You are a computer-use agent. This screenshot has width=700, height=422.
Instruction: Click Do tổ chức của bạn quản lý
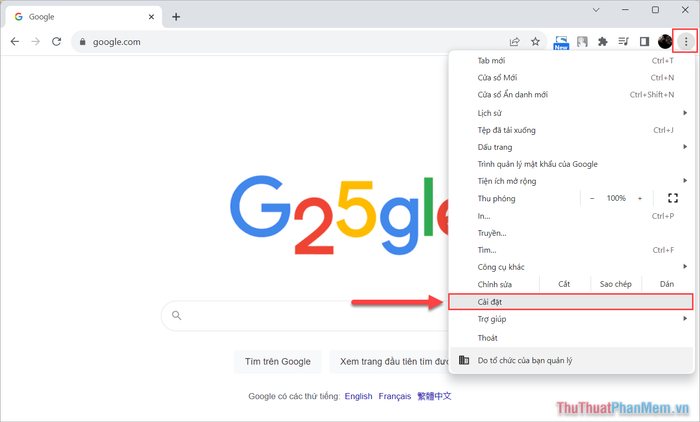tap(571, 360)
